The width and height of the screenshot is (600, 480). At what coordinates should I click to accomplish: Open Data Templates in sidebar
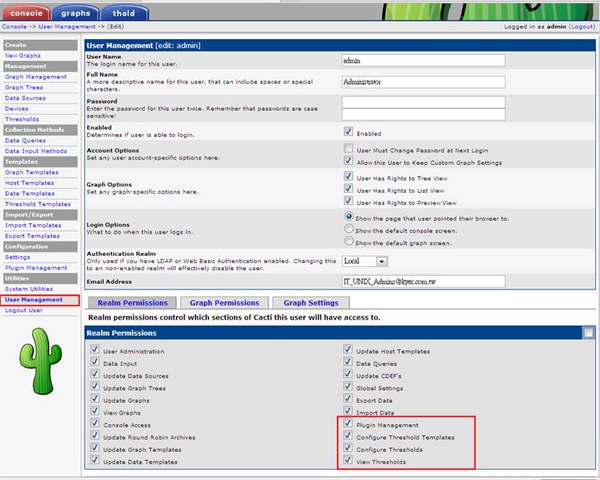[29, 194]
